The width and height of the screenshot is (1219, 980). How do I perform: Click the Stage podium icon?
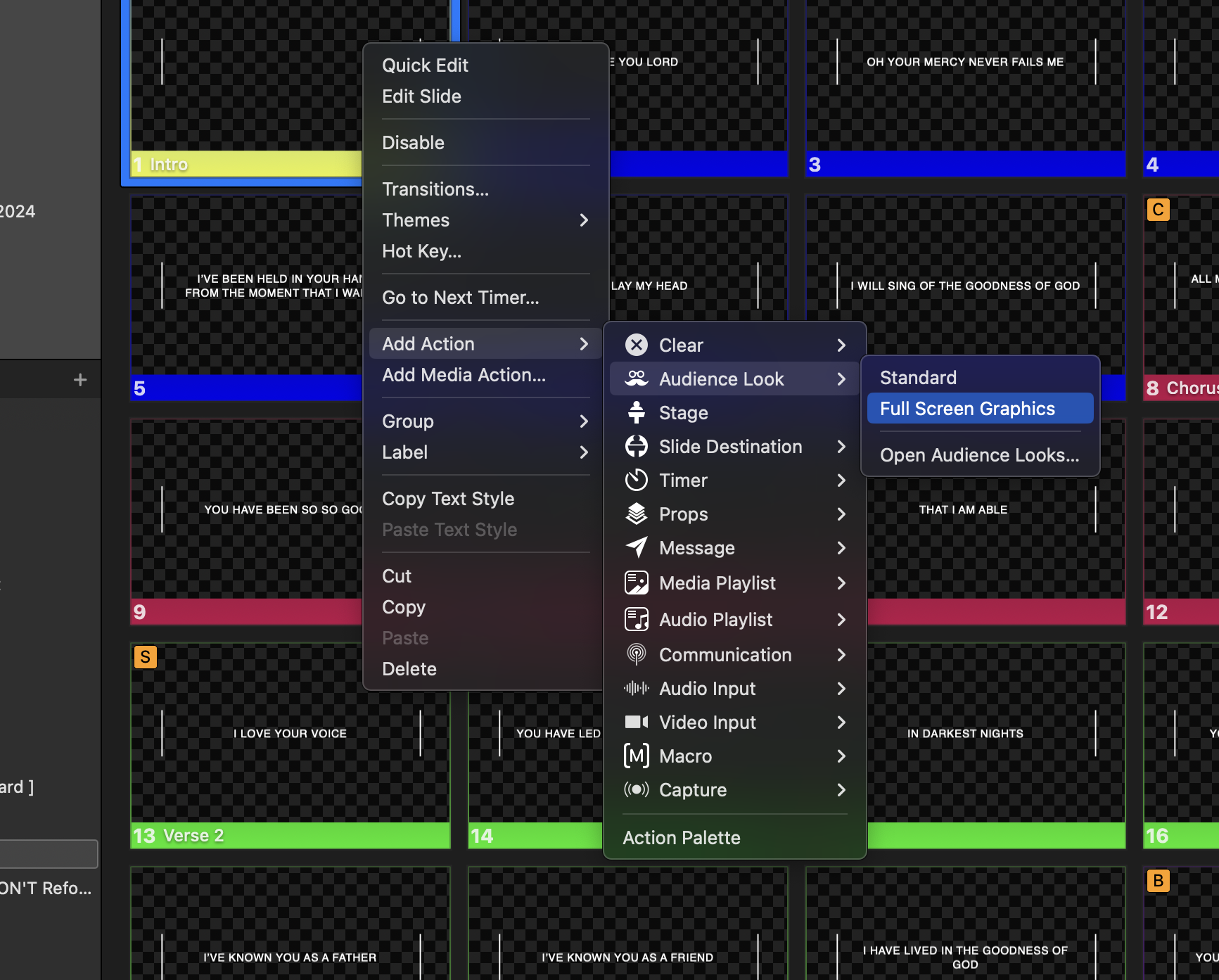(637, 412)
